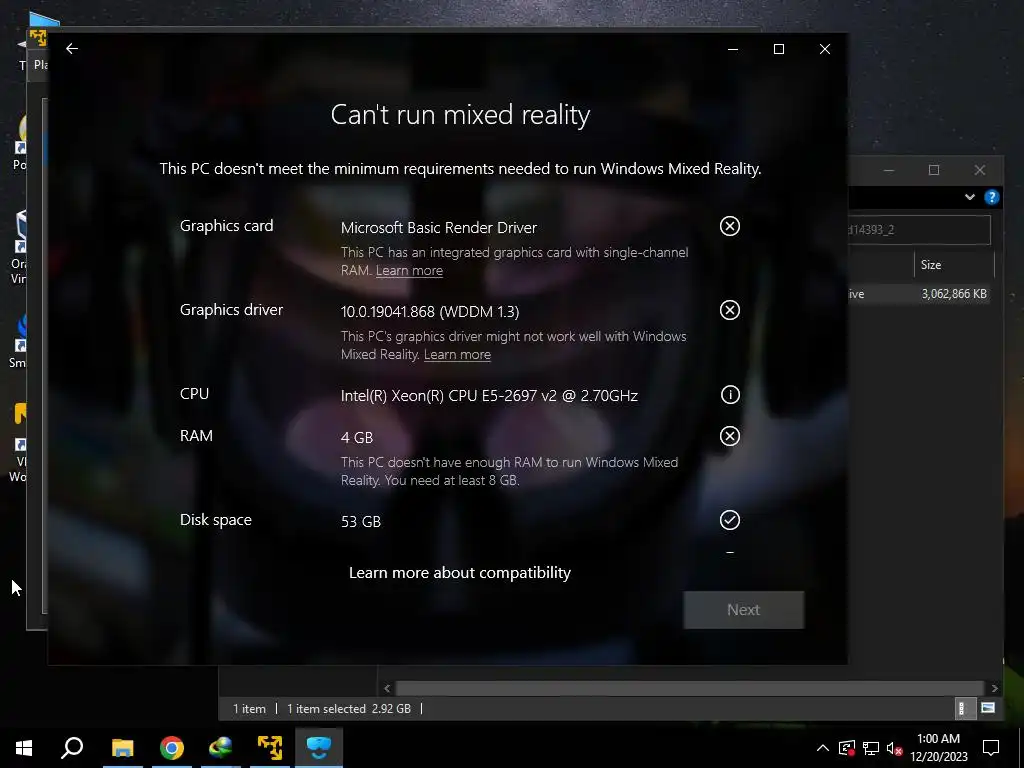Open the yellow VMware taskbar app
1024x768 pixels.
(x=270, y=748)
